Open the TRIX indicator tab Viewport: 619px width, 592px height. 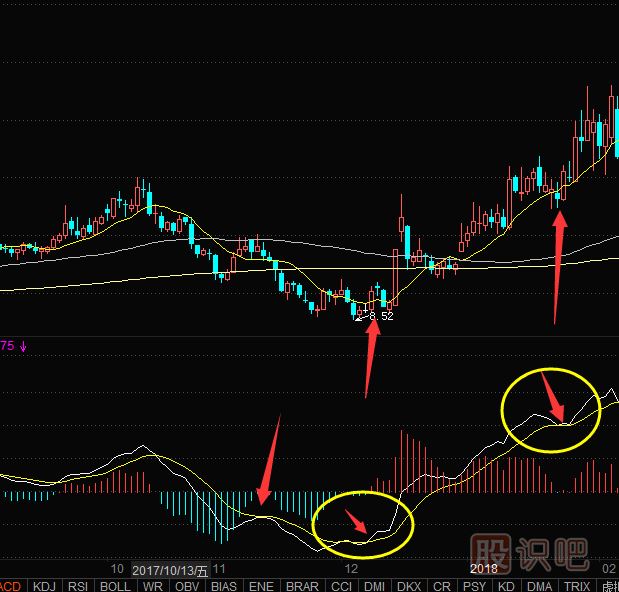click(x=577, y=585)
